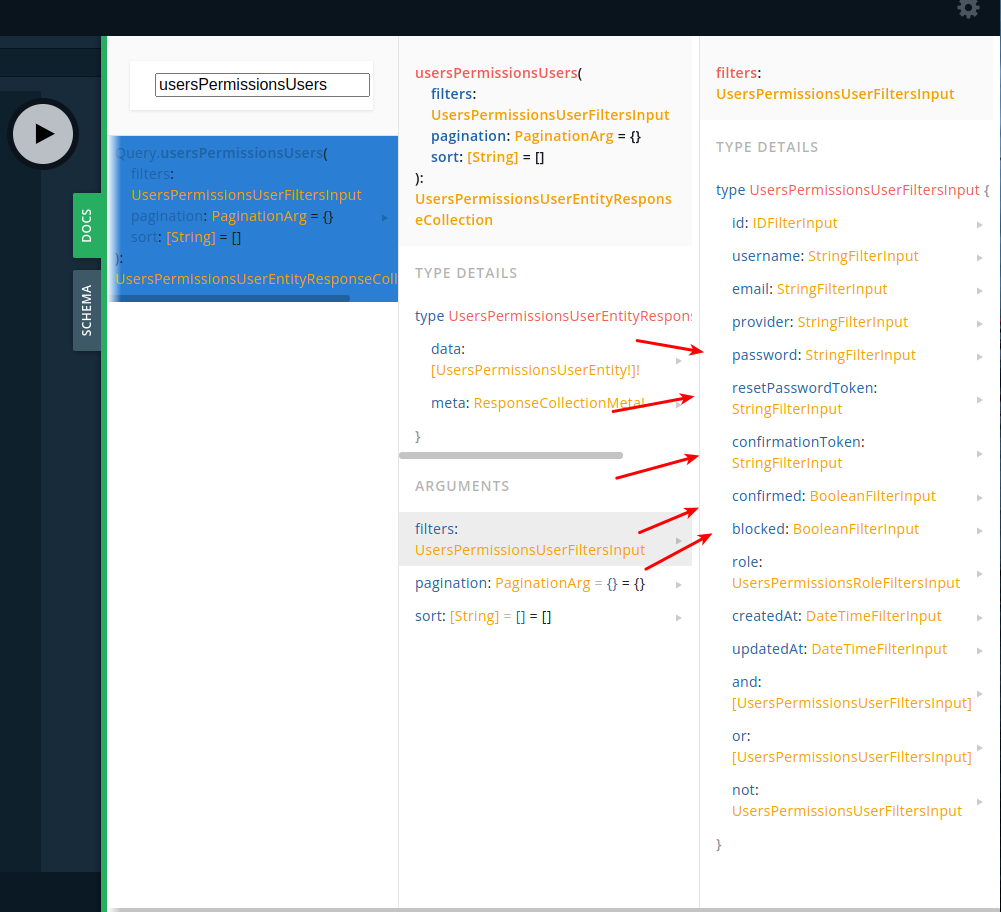Open the [UsersPermissionsUserEntity] data type link
The width and height of the screenshot is (1001, 912).
[531, 369]
